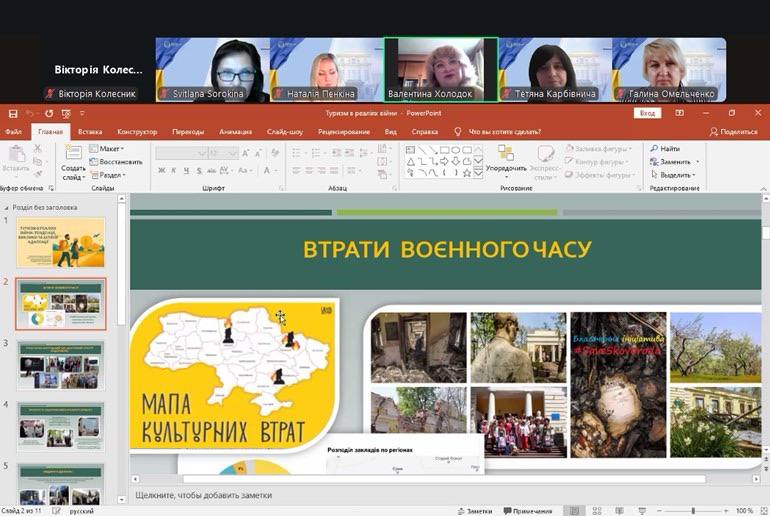Select slide 3 thumbnail in the slide panel
The image size is (770, 516).
(60, 365)
